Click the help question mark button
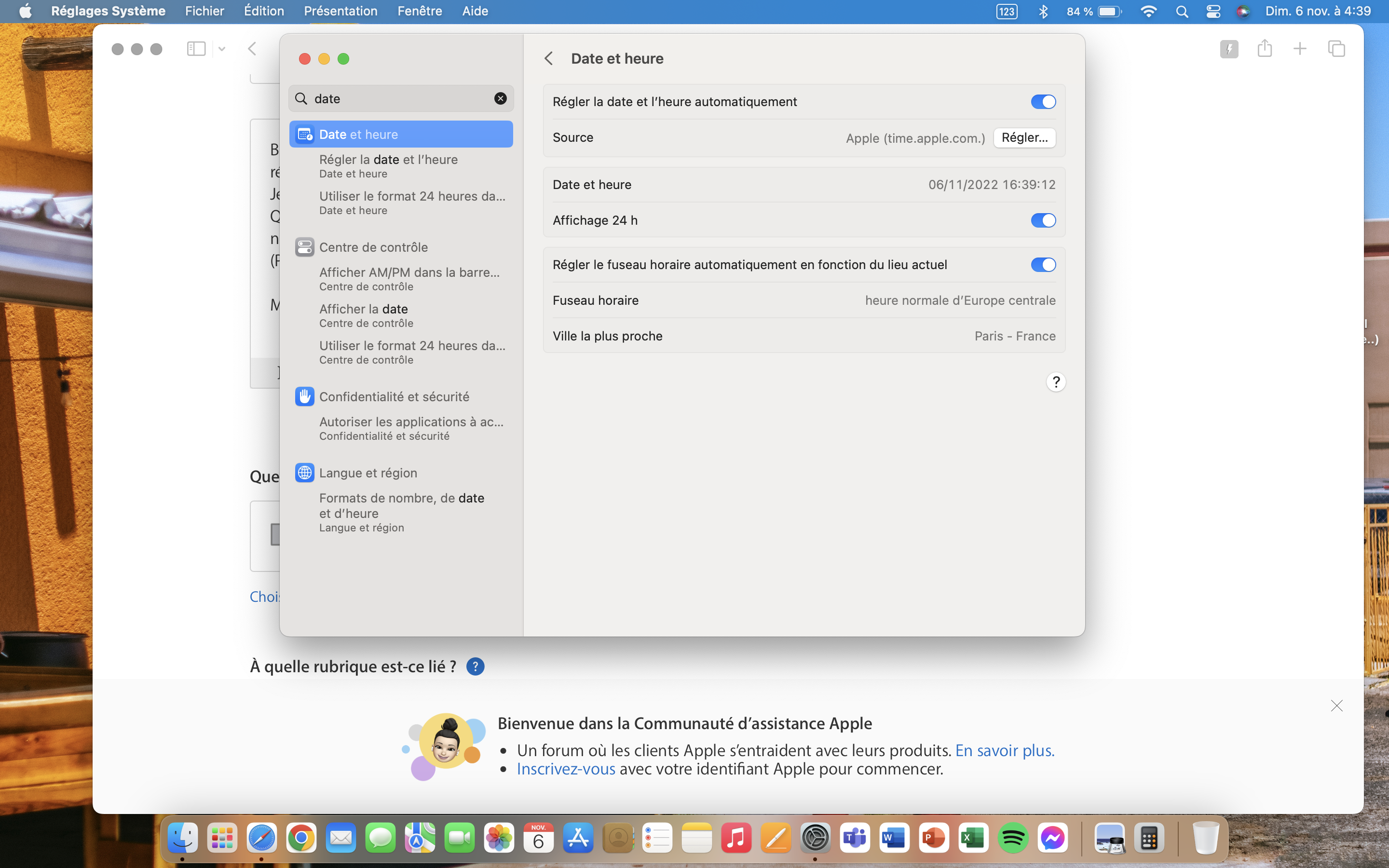The image size is (1389, 868). point(1056,382)
